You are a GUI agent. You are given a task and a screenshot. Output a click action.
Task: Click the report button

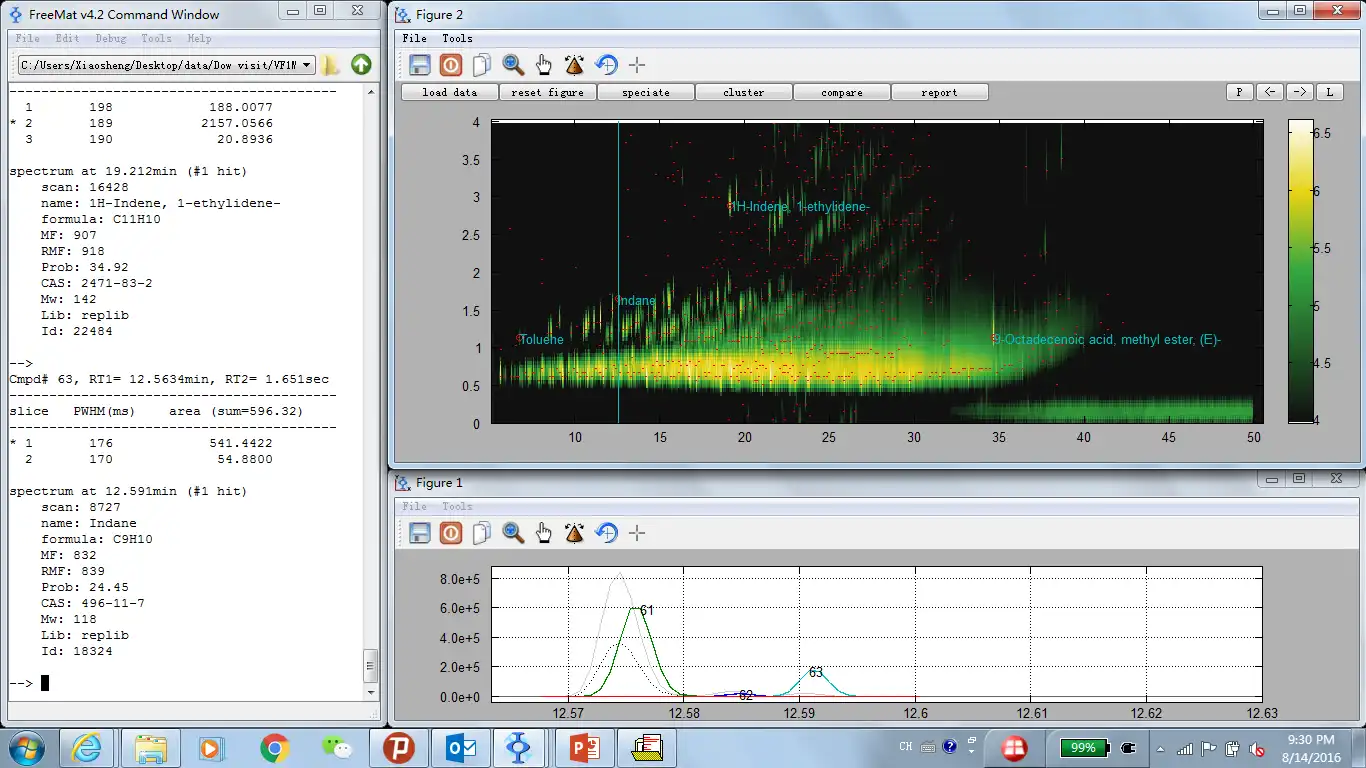tap(940, 92)
